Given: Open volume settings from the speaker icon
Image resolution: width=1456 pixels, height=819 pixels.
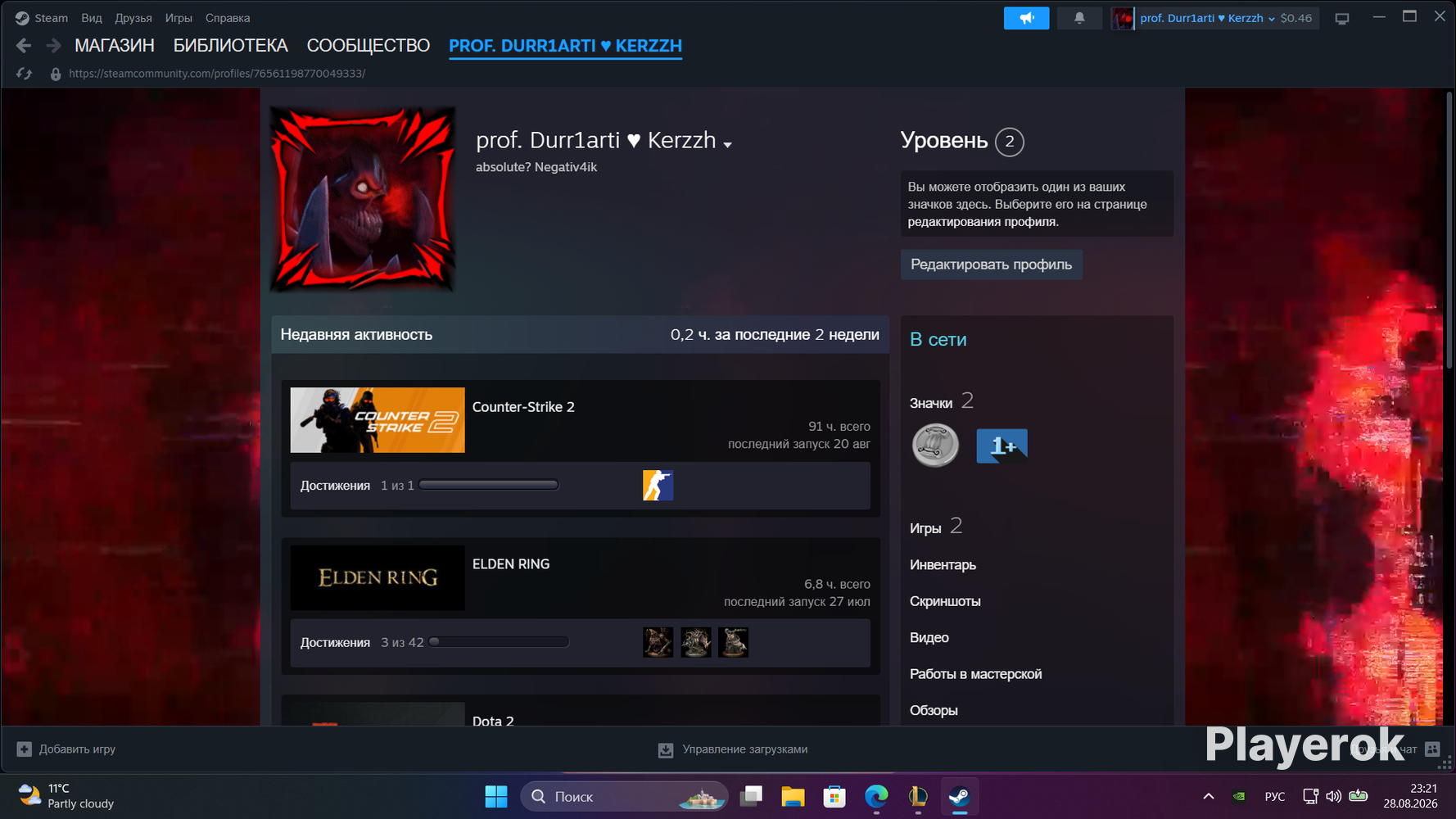Looking at the screenshot, I should (1334, 796).
